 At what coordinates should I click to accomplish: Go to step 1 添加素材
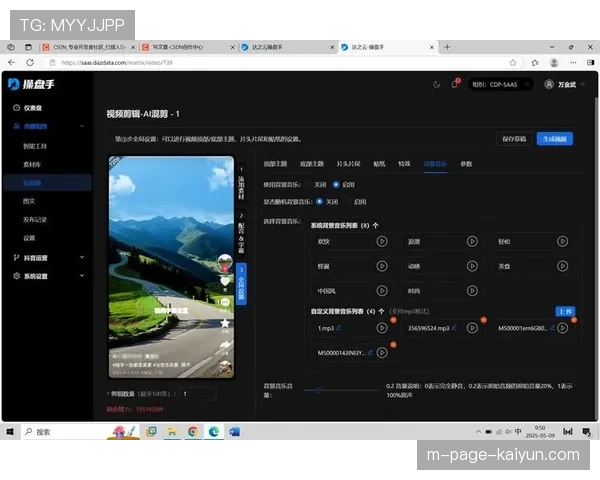[241, 183]
